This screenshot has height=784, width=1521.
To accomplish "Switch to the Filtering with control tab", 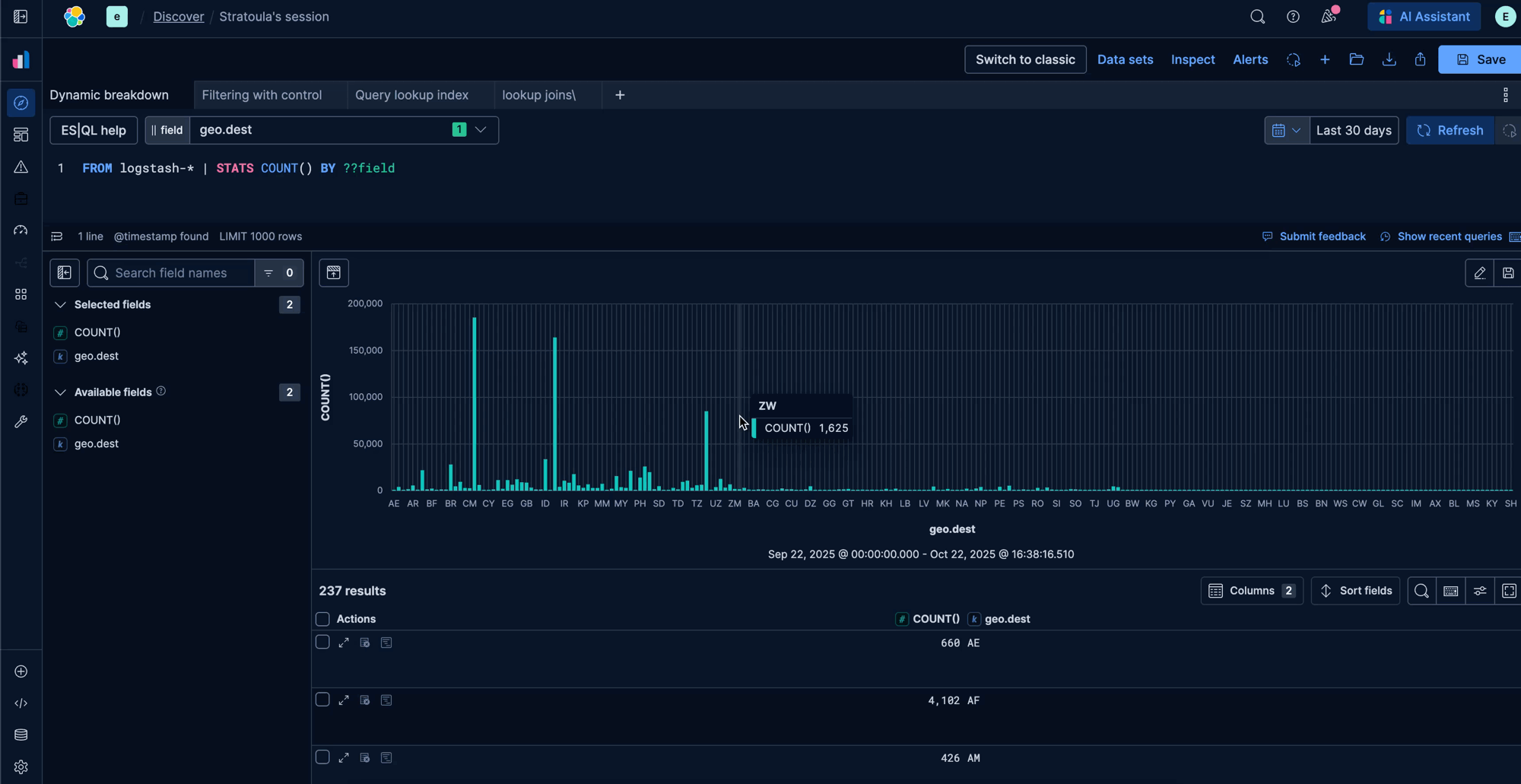I will click(262, 95).
